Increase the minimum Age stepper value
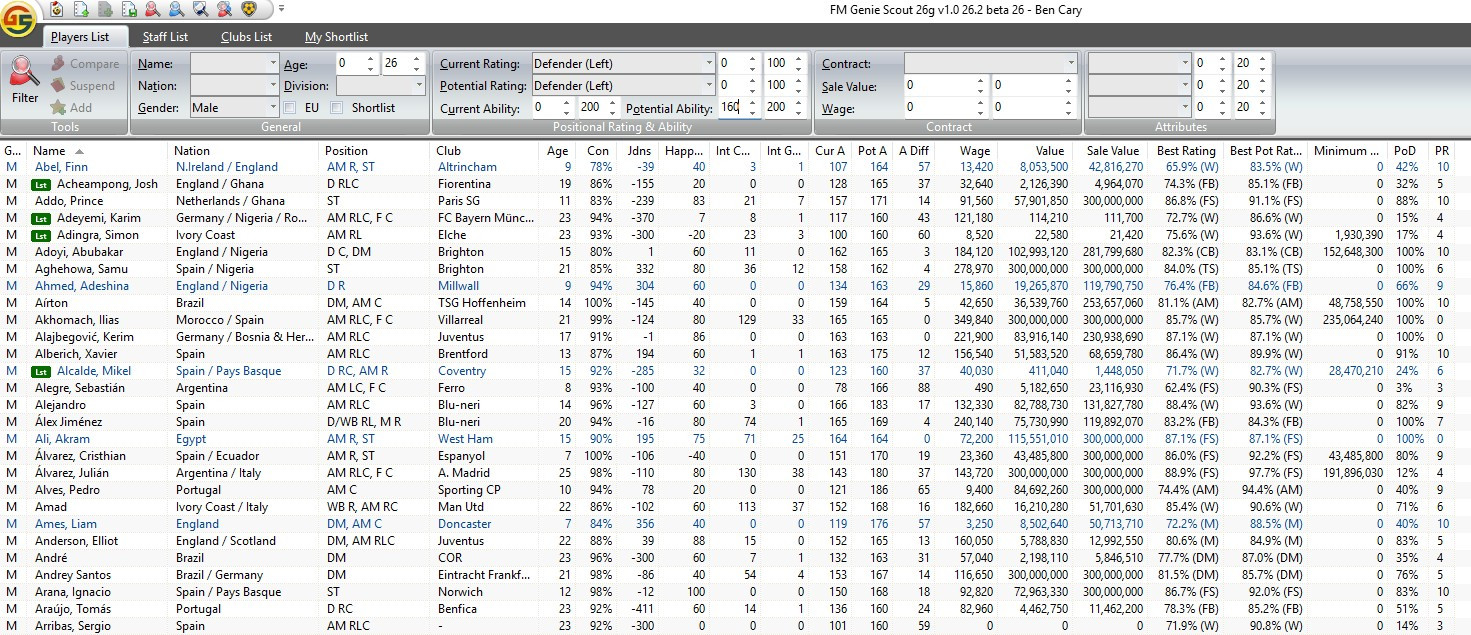The height and width of the screenshot is (635, 1471). click(x=372, y=58)
